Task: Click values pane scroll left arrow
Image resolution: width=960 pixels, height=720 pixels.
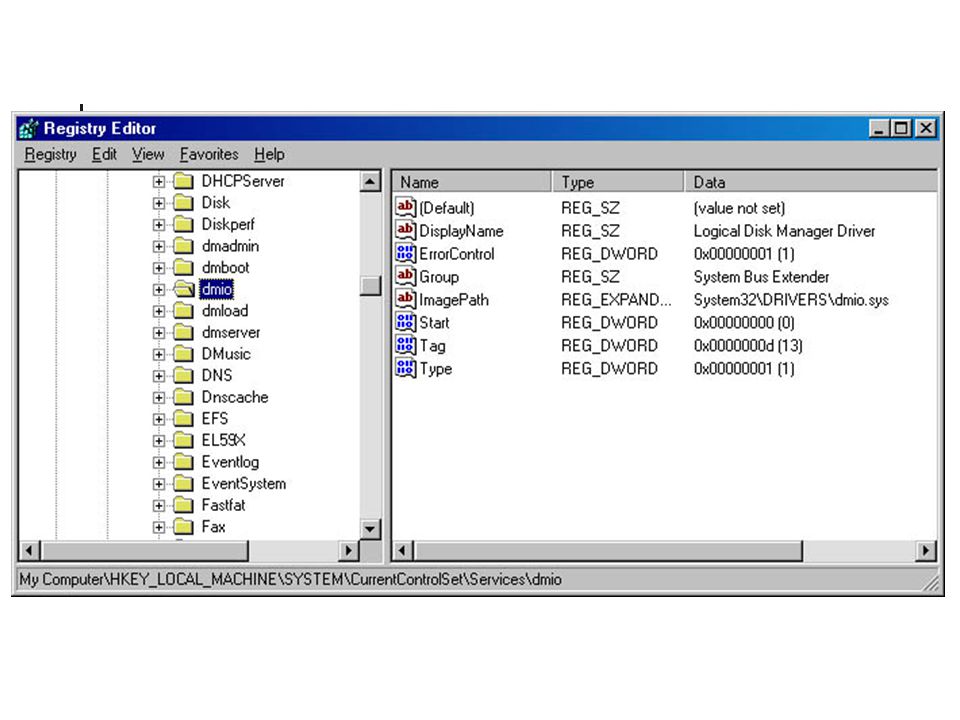Action: (402, 550)
